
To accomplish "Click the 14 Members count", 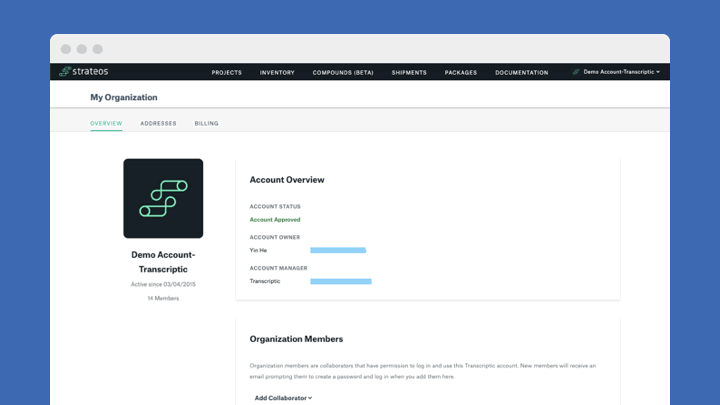I will point(163,298).
